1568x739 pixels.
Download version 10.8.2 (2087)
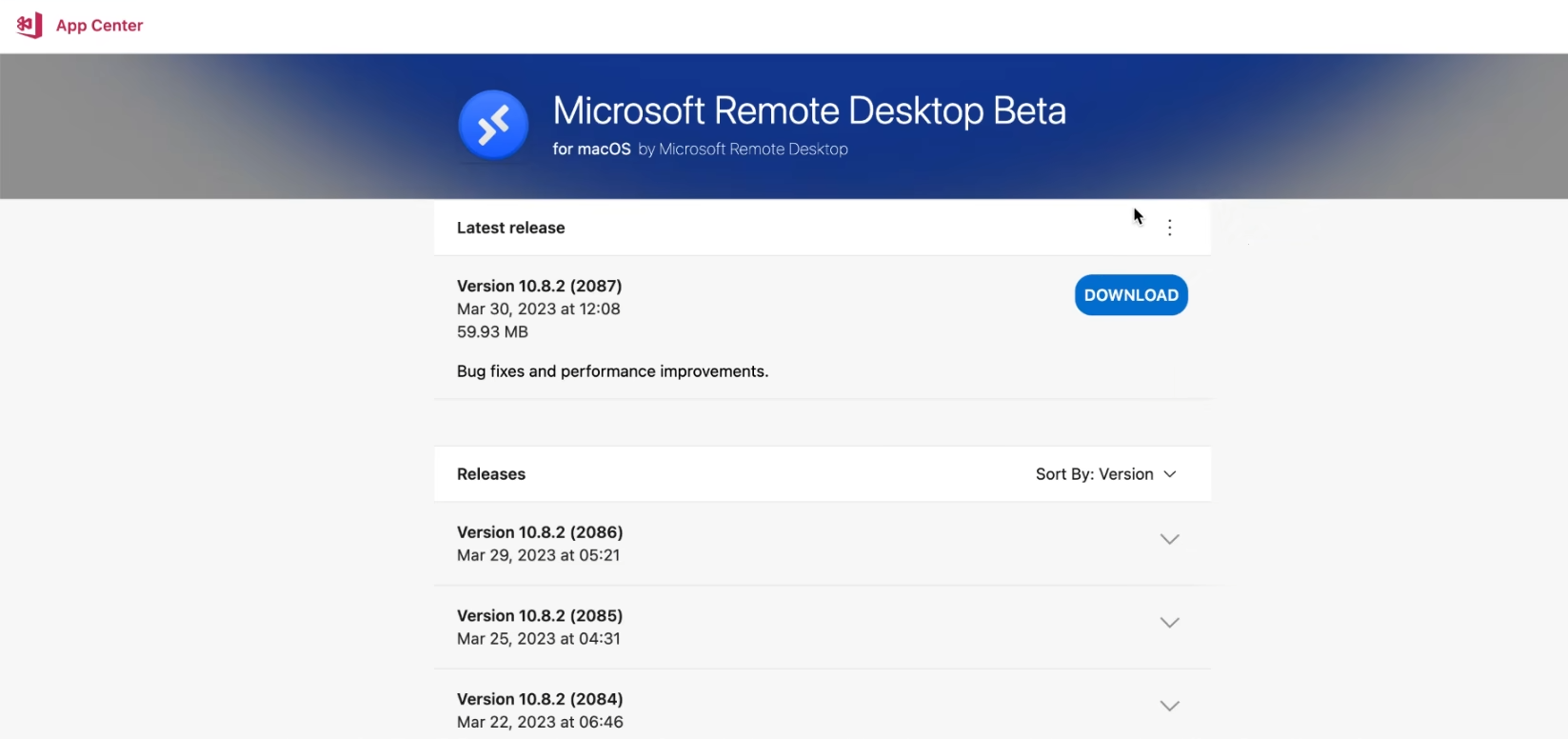[1130, 295]
